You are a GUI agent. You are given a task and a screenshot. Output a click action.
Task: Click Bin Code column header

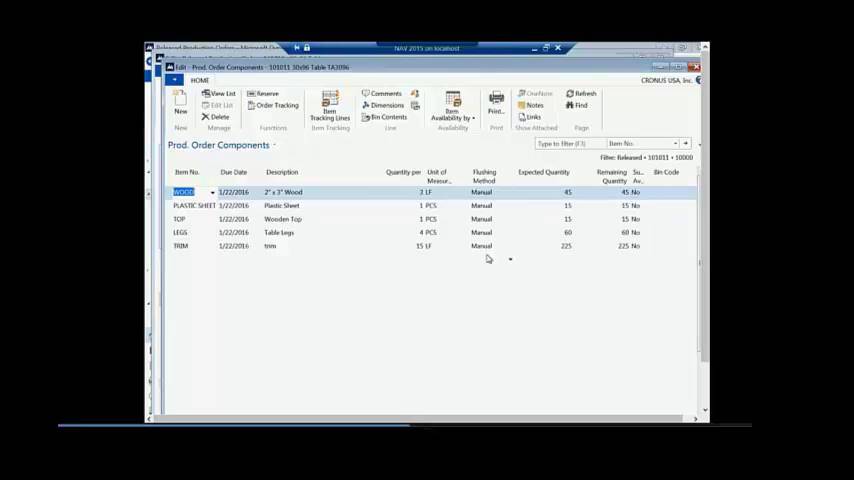666,172
